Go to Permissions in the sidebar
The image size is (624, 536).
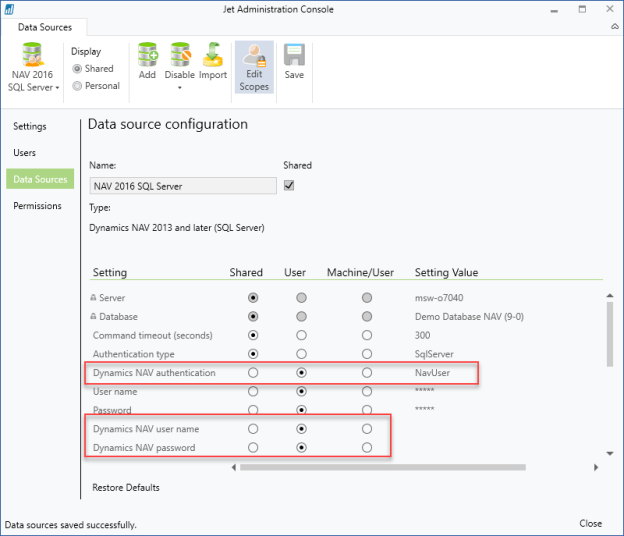click(x=37, y=206)
